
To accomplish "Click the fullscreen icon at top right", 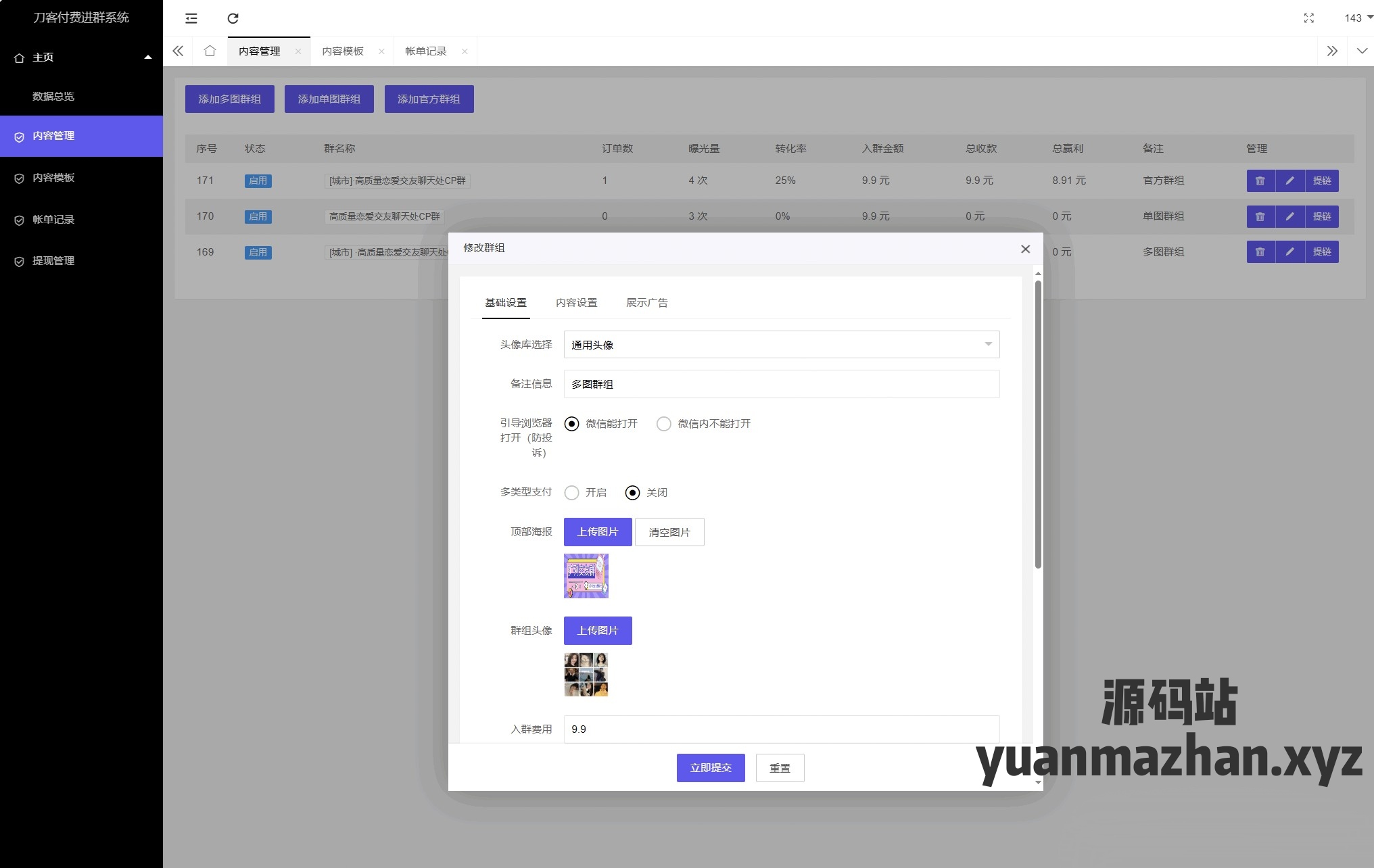I will click(x=1308, y=18).
